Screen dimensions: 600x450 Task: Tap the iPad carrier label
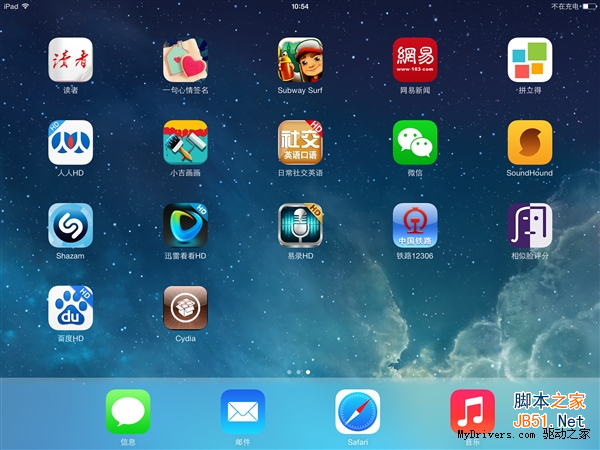click(11, 7)
